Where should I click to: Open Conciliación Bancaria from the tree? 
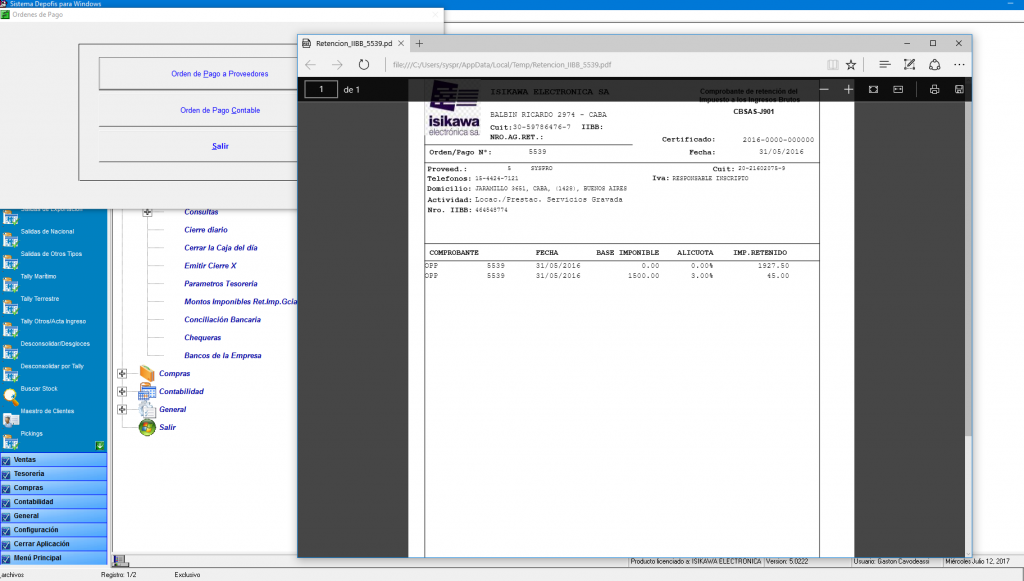(x=222, y=320)
